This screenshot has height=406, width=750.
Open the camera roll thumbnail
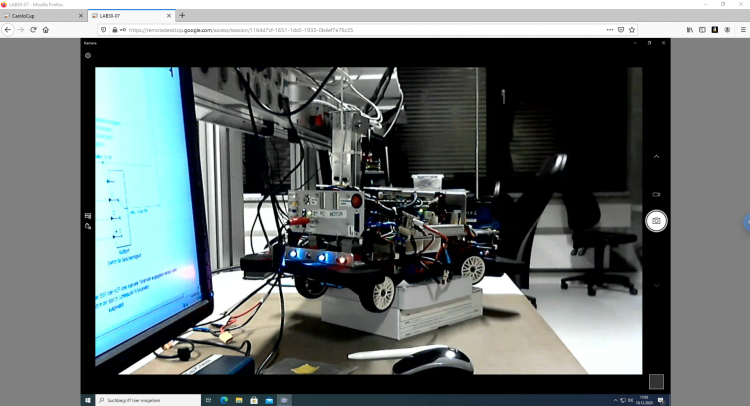tap(655, 381)
